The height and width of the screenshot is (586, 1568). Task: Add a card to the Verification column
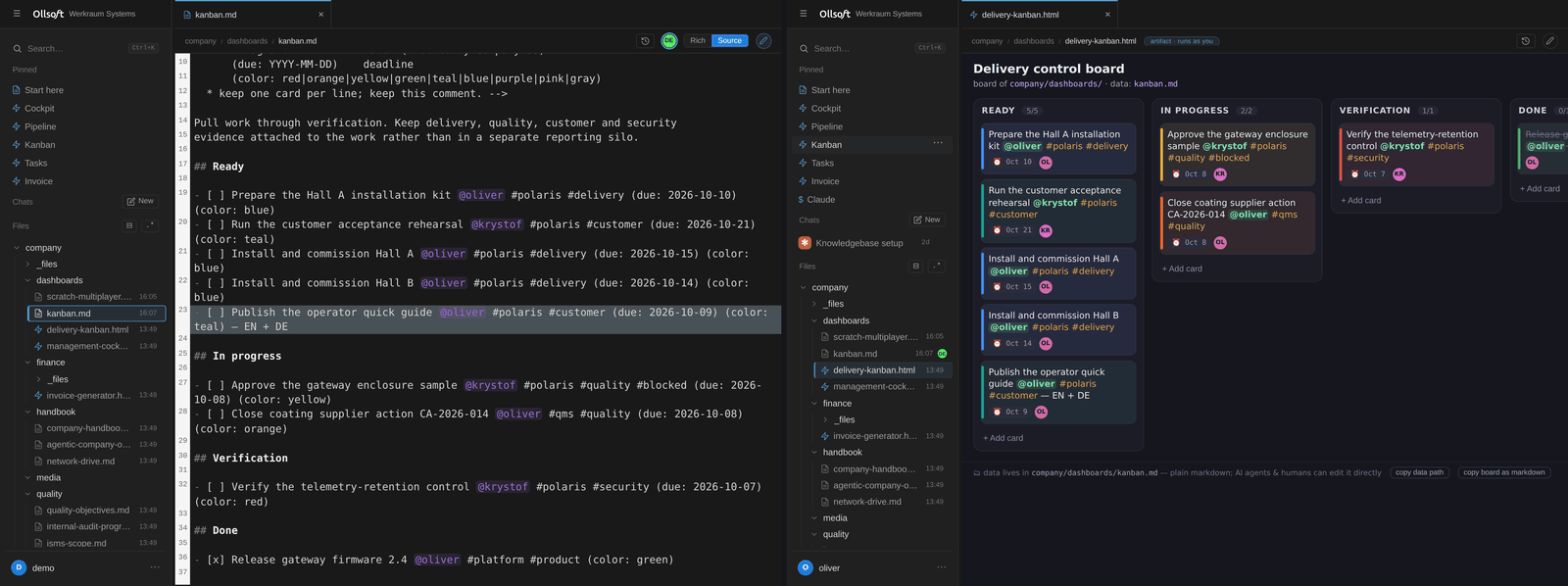point(1361,200)
